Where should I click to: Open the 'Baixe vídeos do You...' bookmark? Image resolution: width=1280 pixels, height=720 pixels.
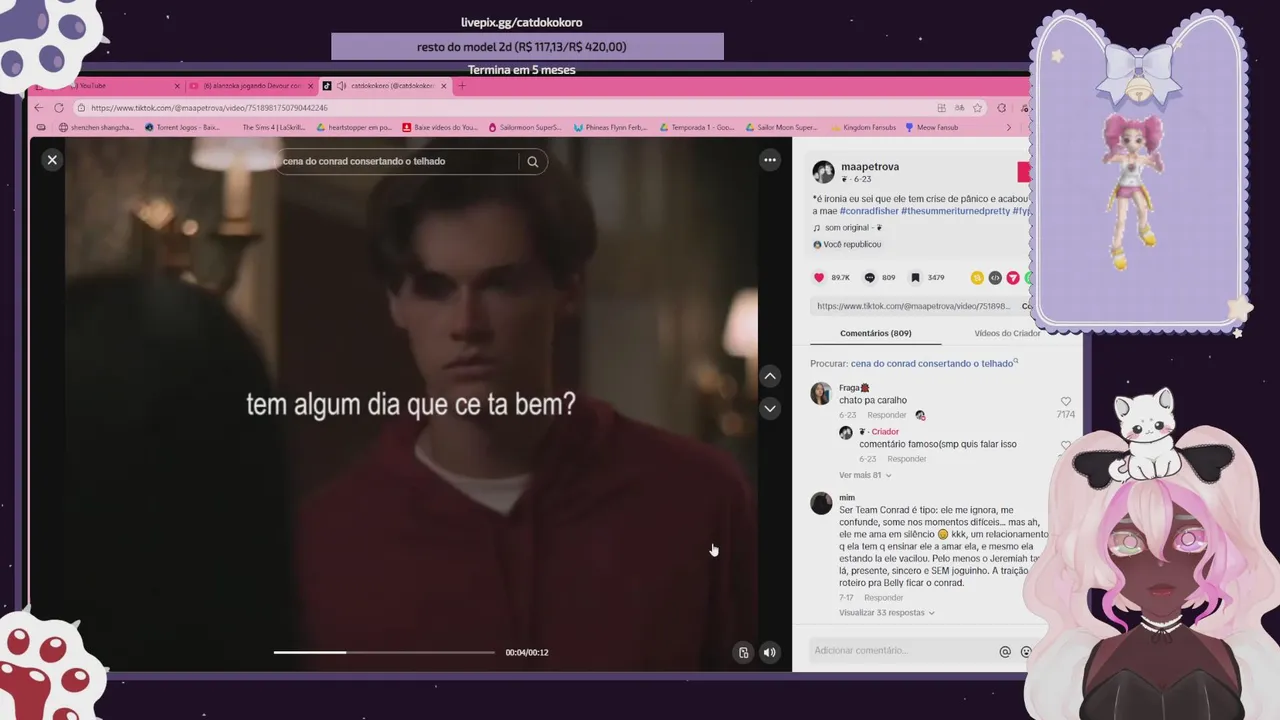[441, 128]
